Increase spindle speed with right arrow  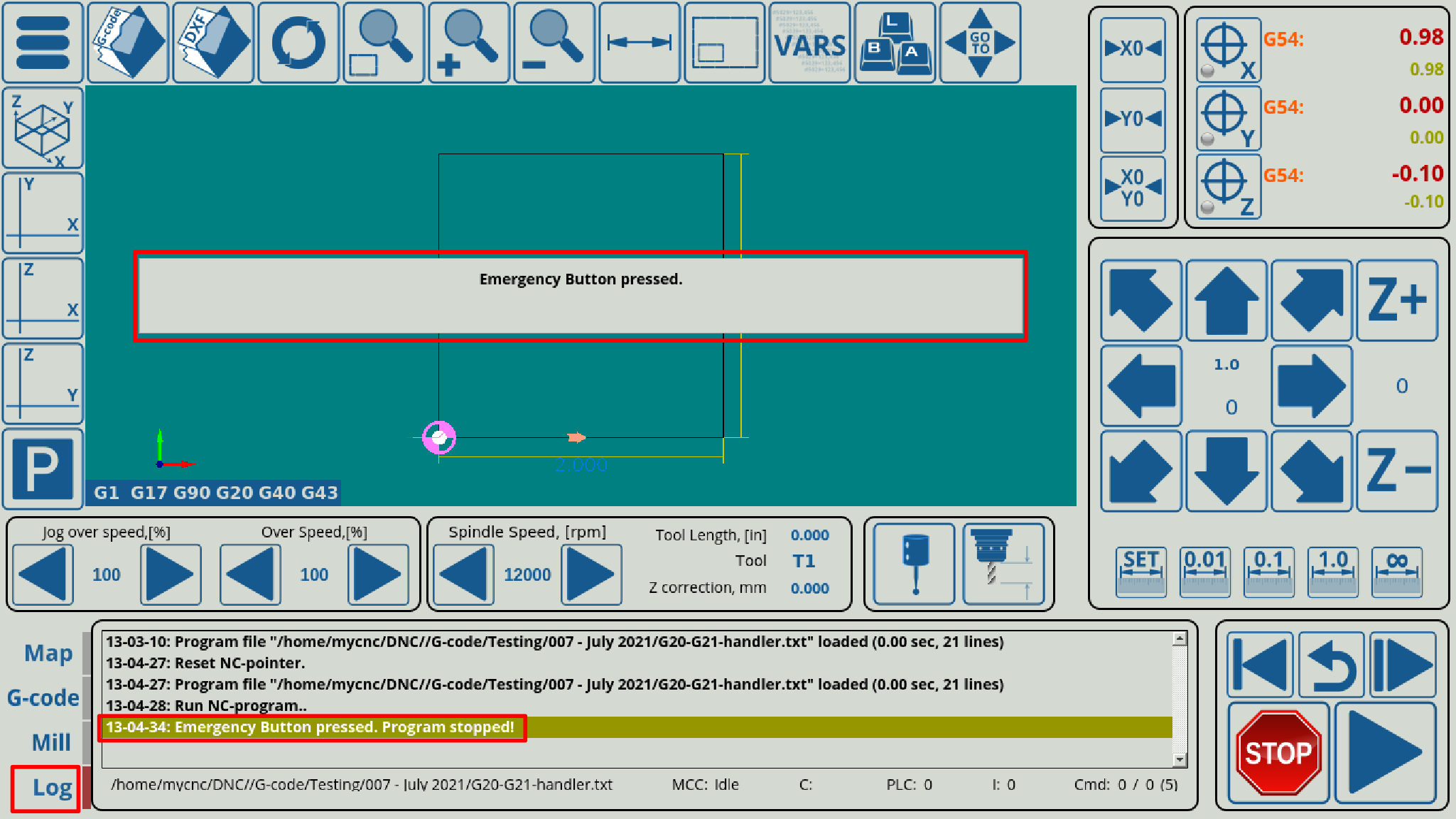click(x=591, y=574)
